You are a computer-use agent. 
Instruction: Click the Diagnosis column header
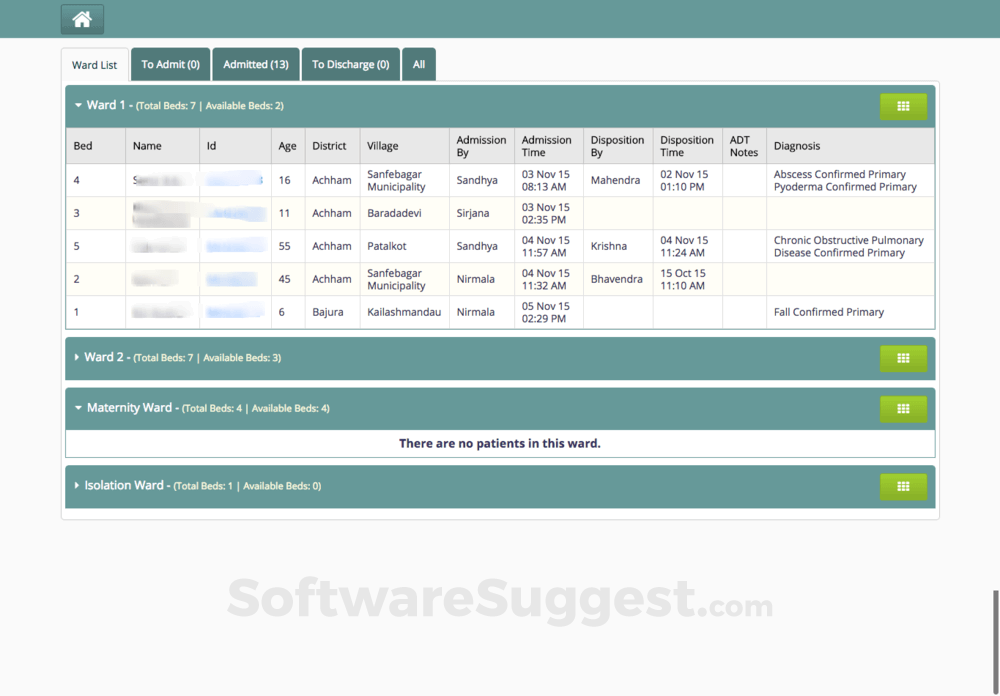pos(797,146)
